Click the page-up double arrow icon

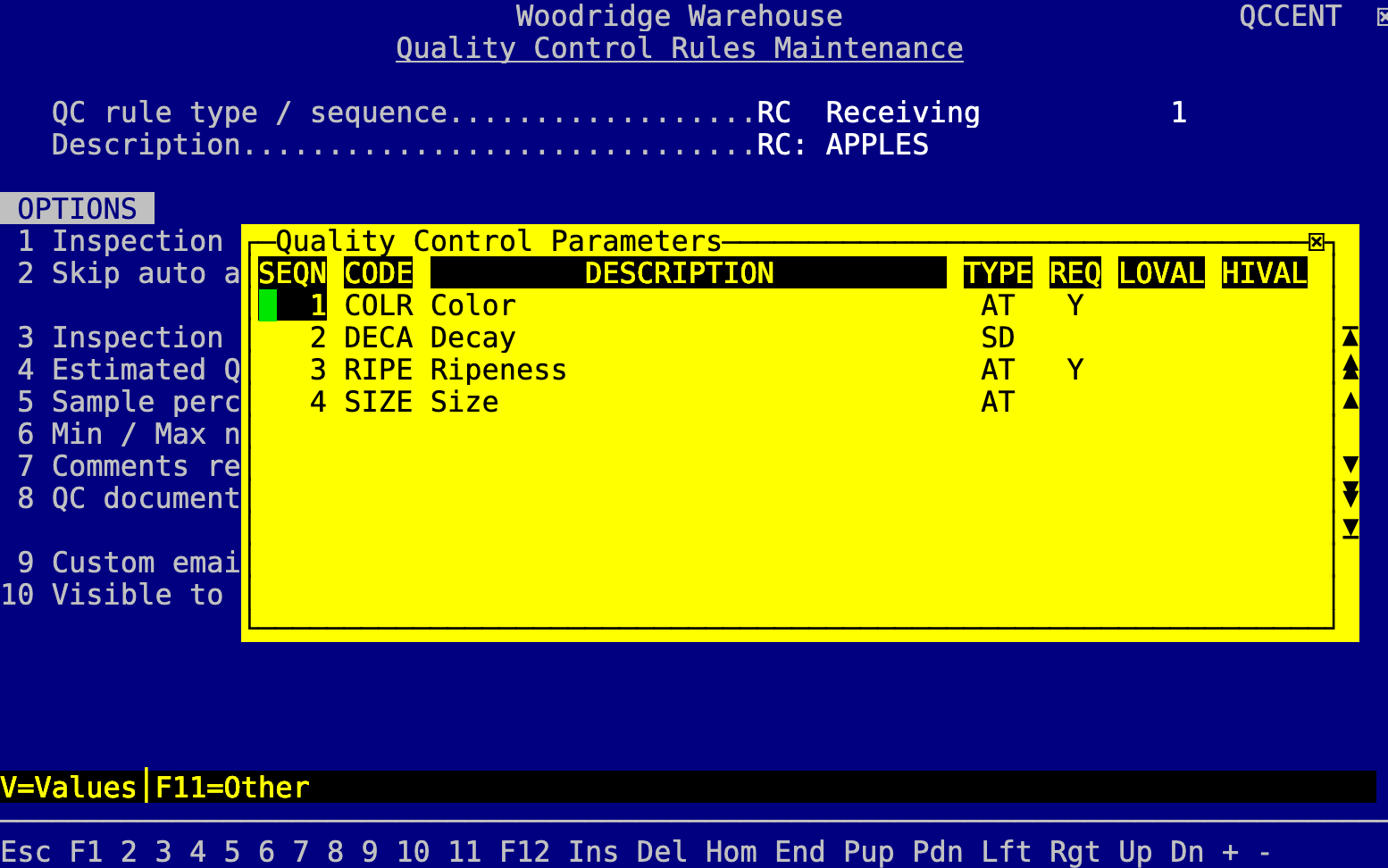(1350, 367)
